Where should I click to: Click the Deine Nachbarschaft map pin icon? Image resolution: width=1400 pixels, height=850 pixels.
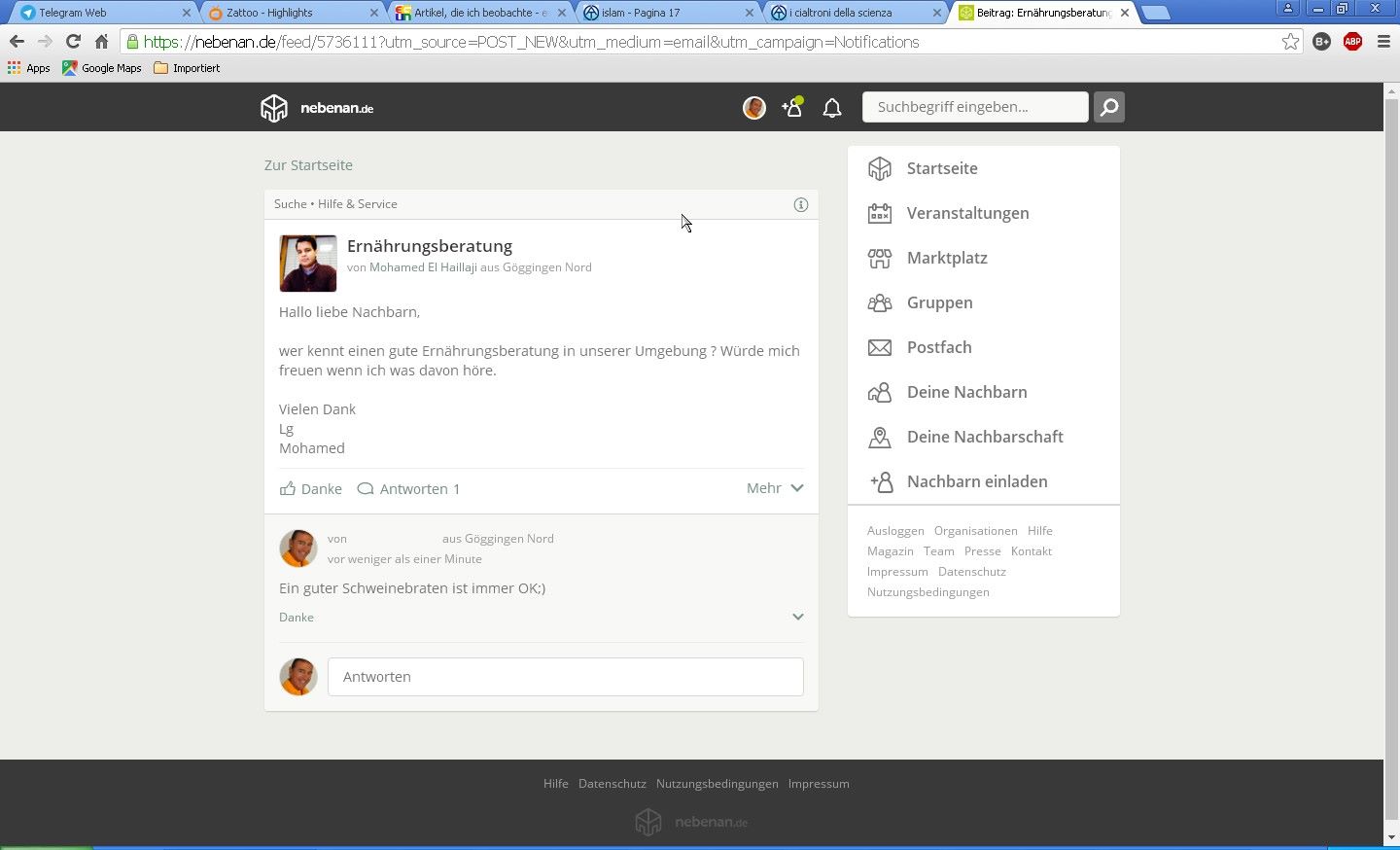pos(880,437)
